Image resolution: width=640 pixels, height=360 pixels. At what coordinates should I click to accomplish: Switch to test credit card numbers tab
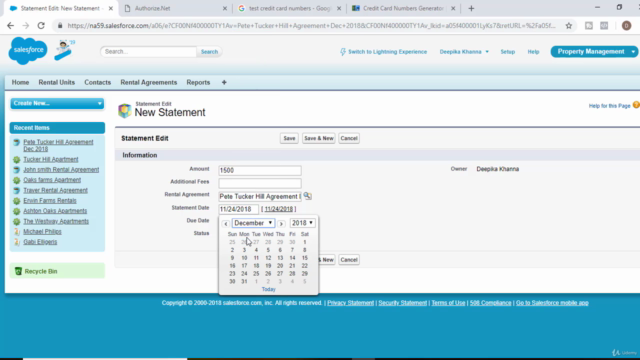pyautogui.click(x=290, y=8)
